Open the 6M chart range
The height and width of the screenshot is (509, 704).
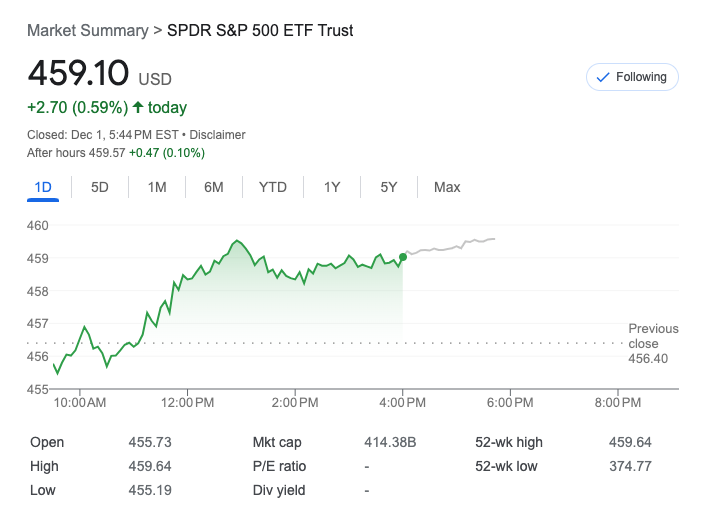click(214, 187)
